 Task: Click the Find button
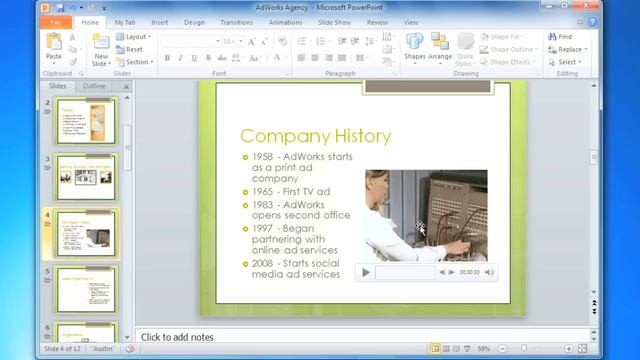coord(560,37)
